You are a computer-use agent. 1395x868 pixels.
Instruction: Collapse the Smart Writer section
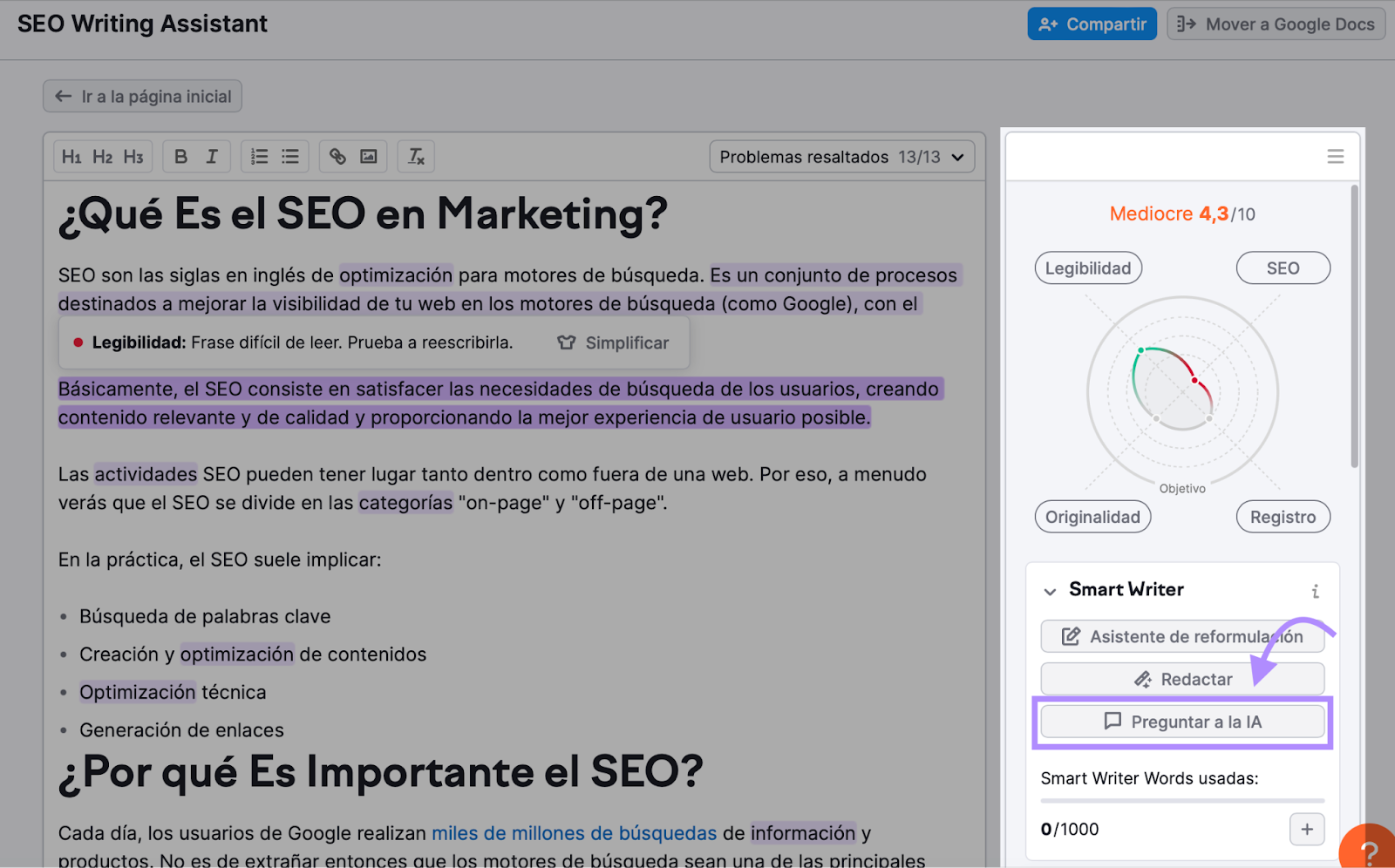[x=1051, y=590]
